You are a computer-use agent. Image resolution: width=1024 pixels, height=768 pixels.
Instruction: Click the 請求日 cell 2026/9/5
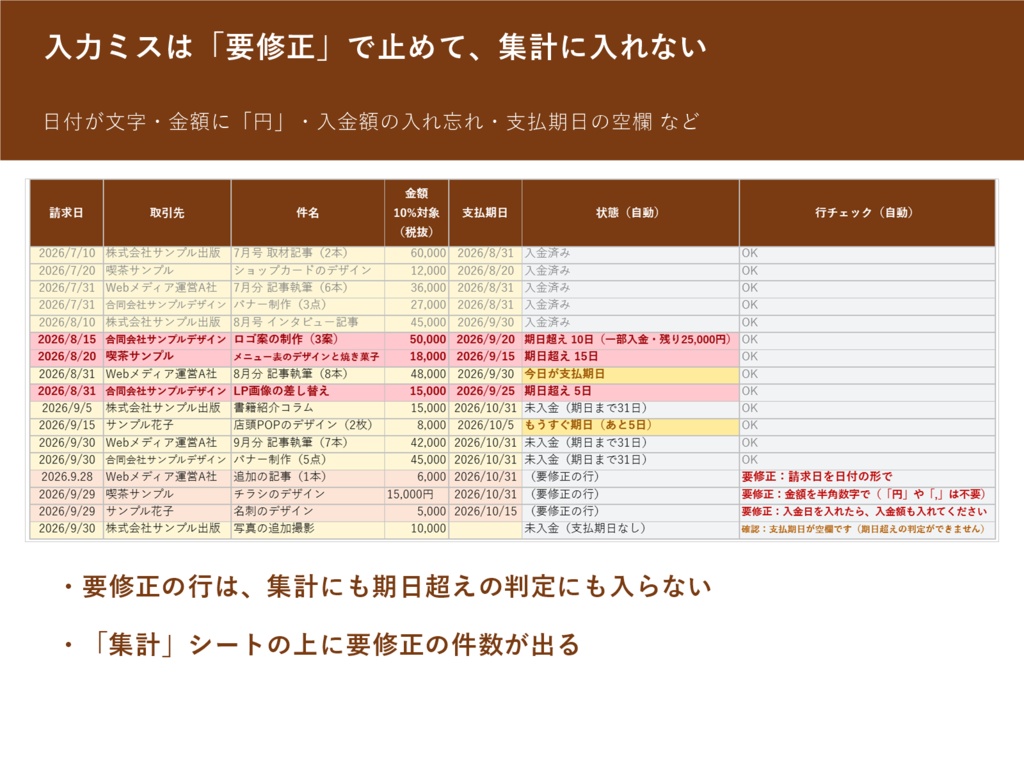(67, 408)
